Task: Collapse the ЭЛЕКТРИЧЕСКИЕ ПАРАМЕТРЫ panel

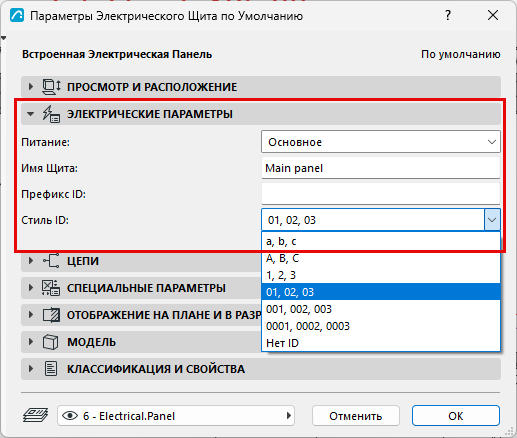Action: pyautogui.click(x=31, y=114)
